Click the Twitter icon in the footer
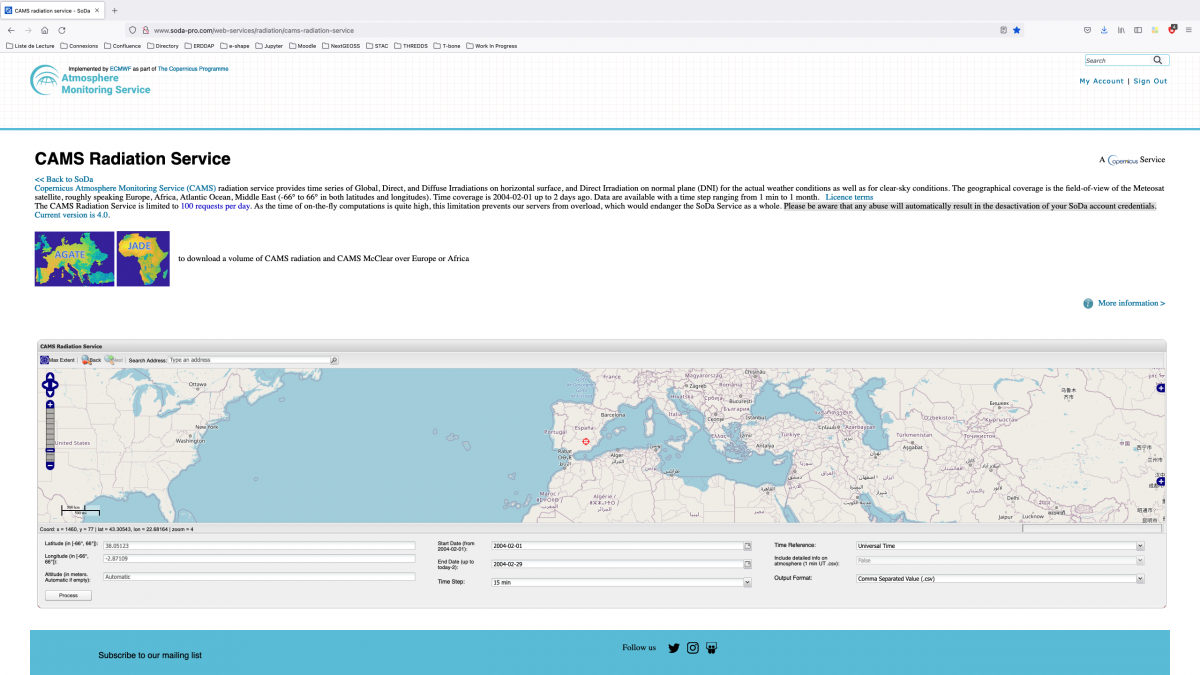 673,648
